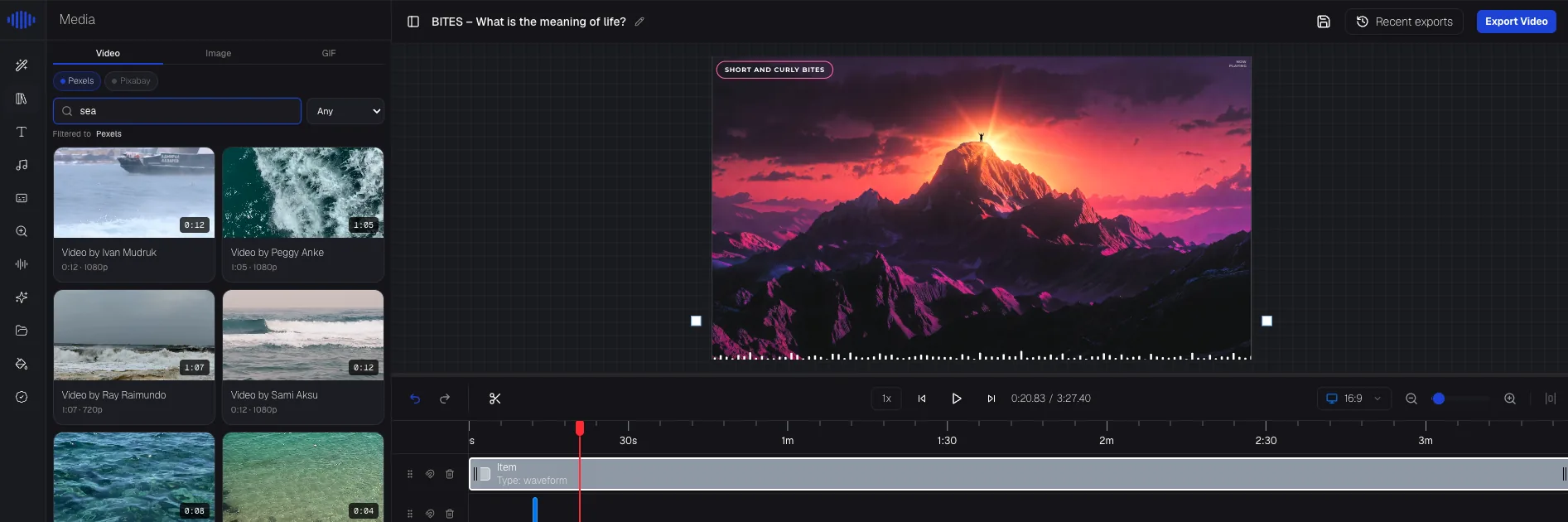This screenshot has width=1568, height=522.
Task: Toggle the sidebar panel icon near title
Action: click(413, 22)
